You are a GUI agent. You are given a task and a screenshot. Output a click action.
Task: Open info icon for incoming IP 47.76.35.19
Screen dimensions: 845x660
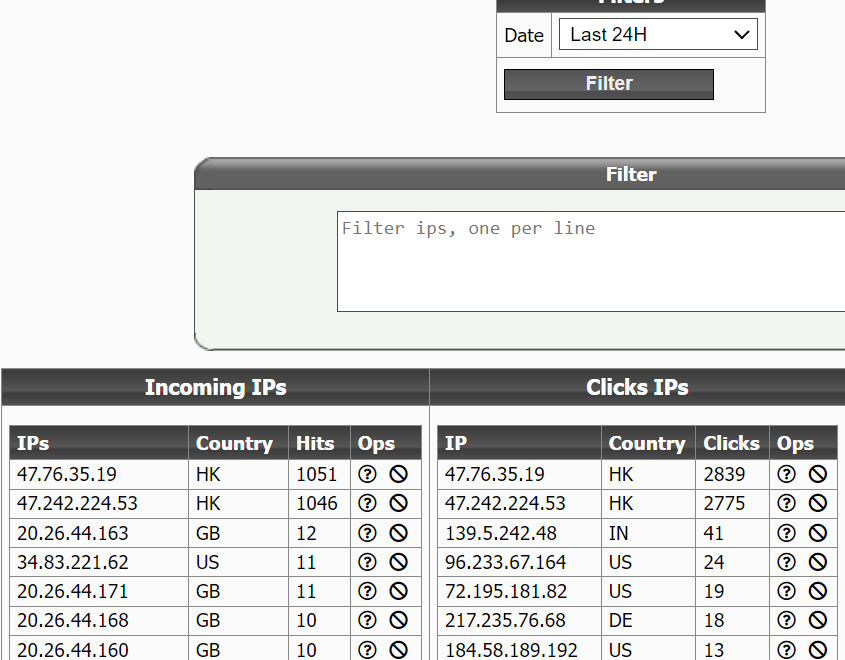click(367, 474)
